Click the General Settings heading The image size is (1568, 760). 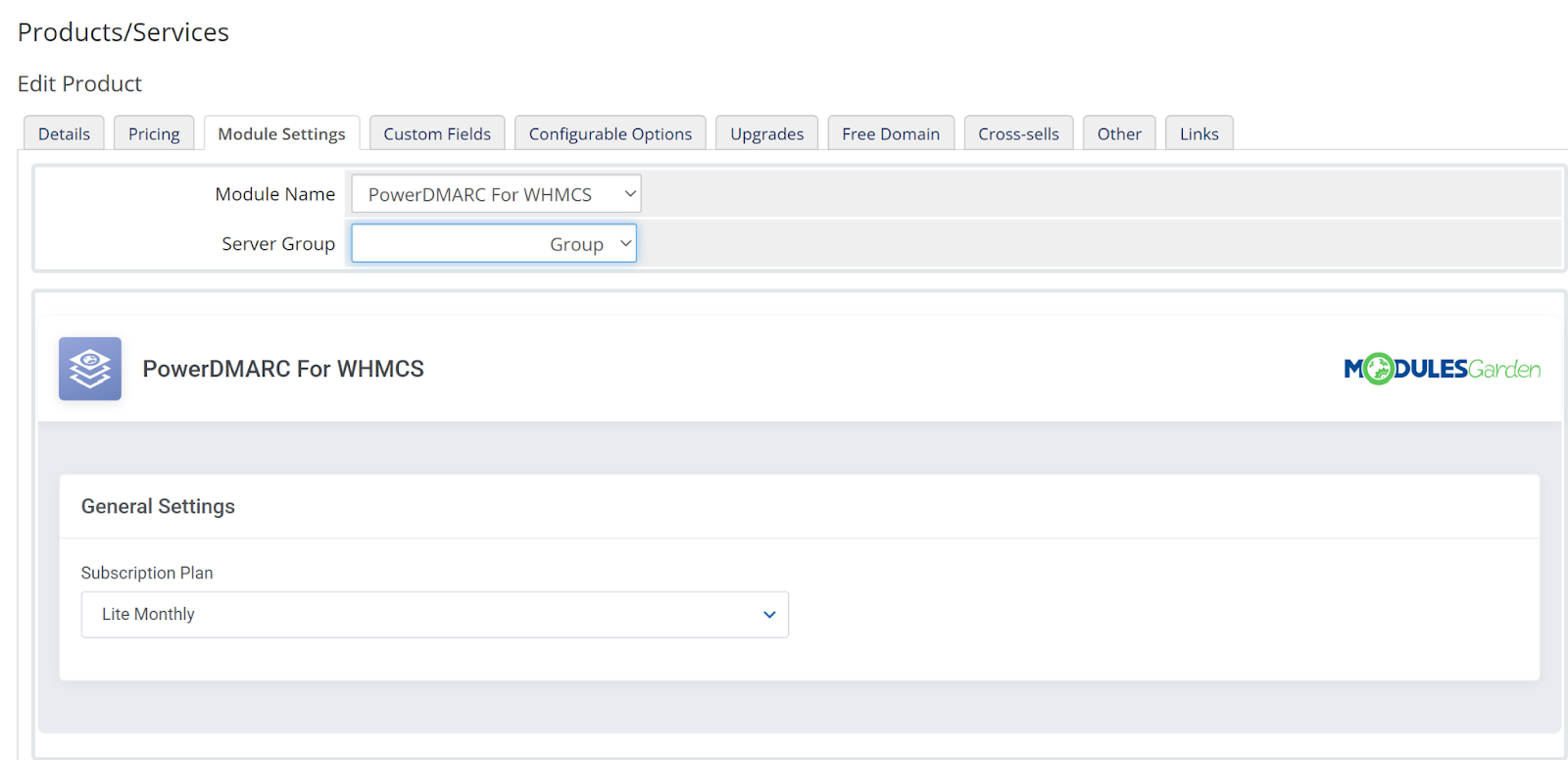(158, 506)
